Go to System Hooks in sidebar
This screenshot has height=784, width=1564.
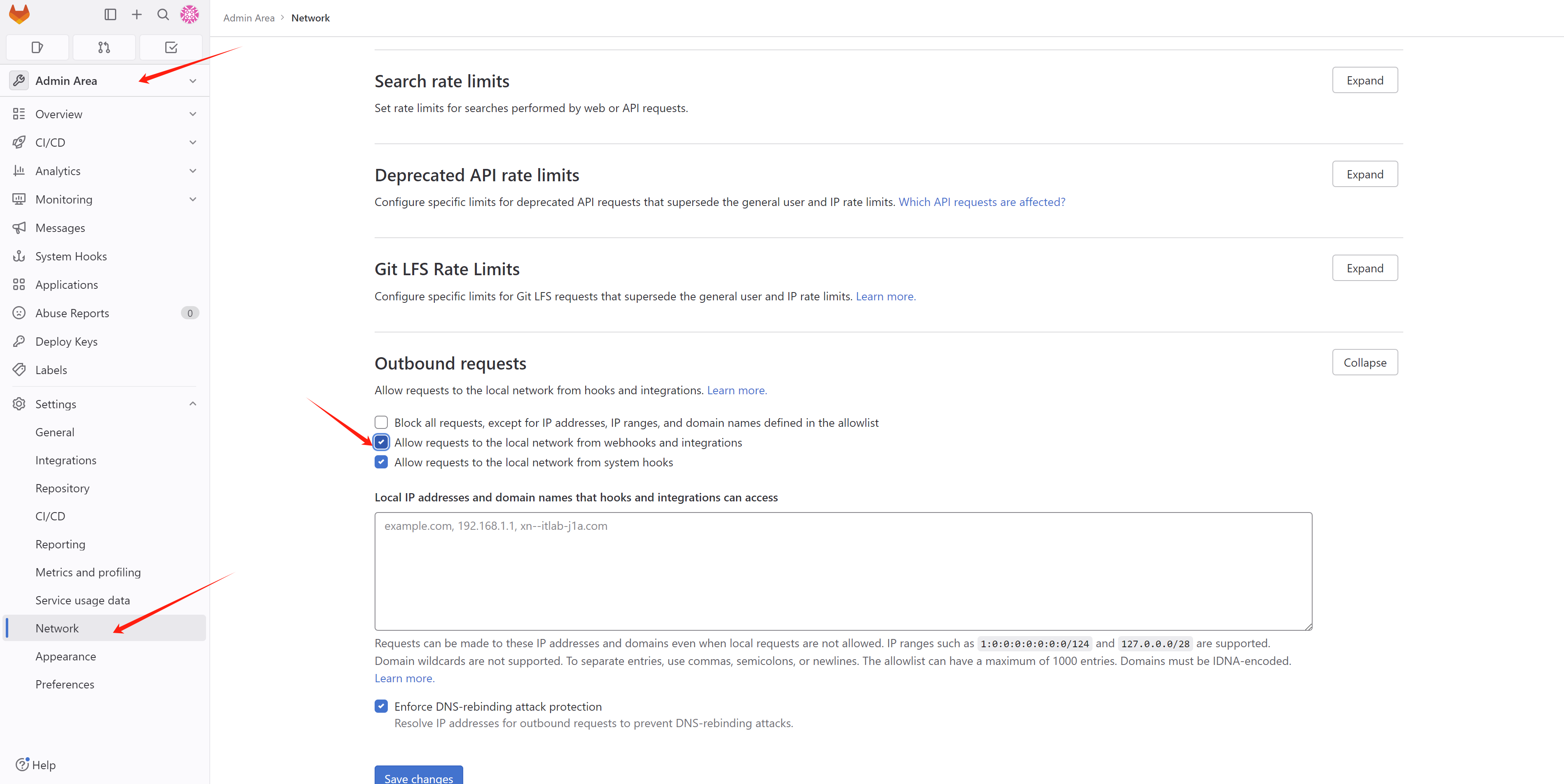point(71,256)
